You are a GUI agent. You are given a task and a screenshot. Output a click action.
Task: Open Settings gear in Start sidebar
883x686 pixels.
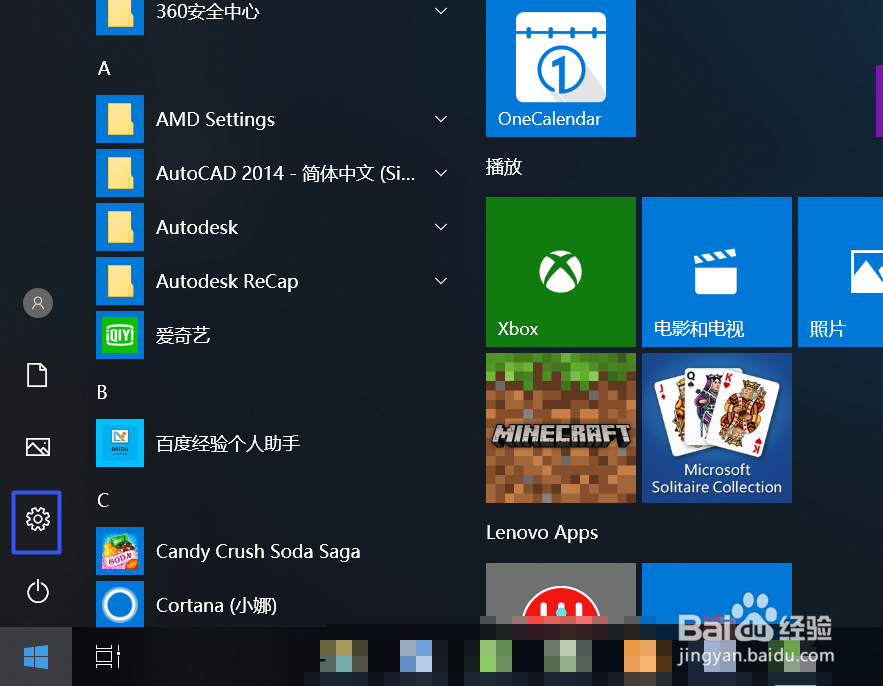pos(37,519)
